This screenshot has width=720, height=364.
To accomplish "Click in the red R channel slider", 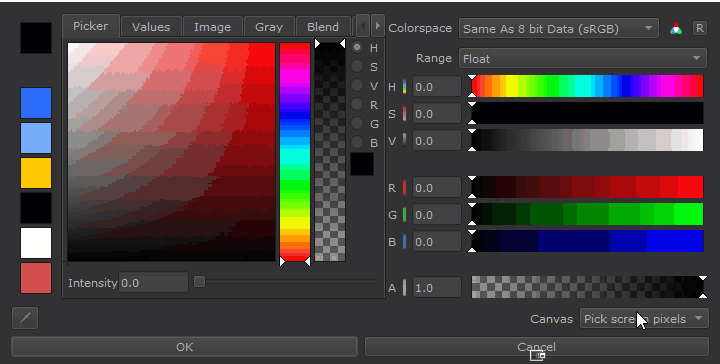I will [587, 187].
